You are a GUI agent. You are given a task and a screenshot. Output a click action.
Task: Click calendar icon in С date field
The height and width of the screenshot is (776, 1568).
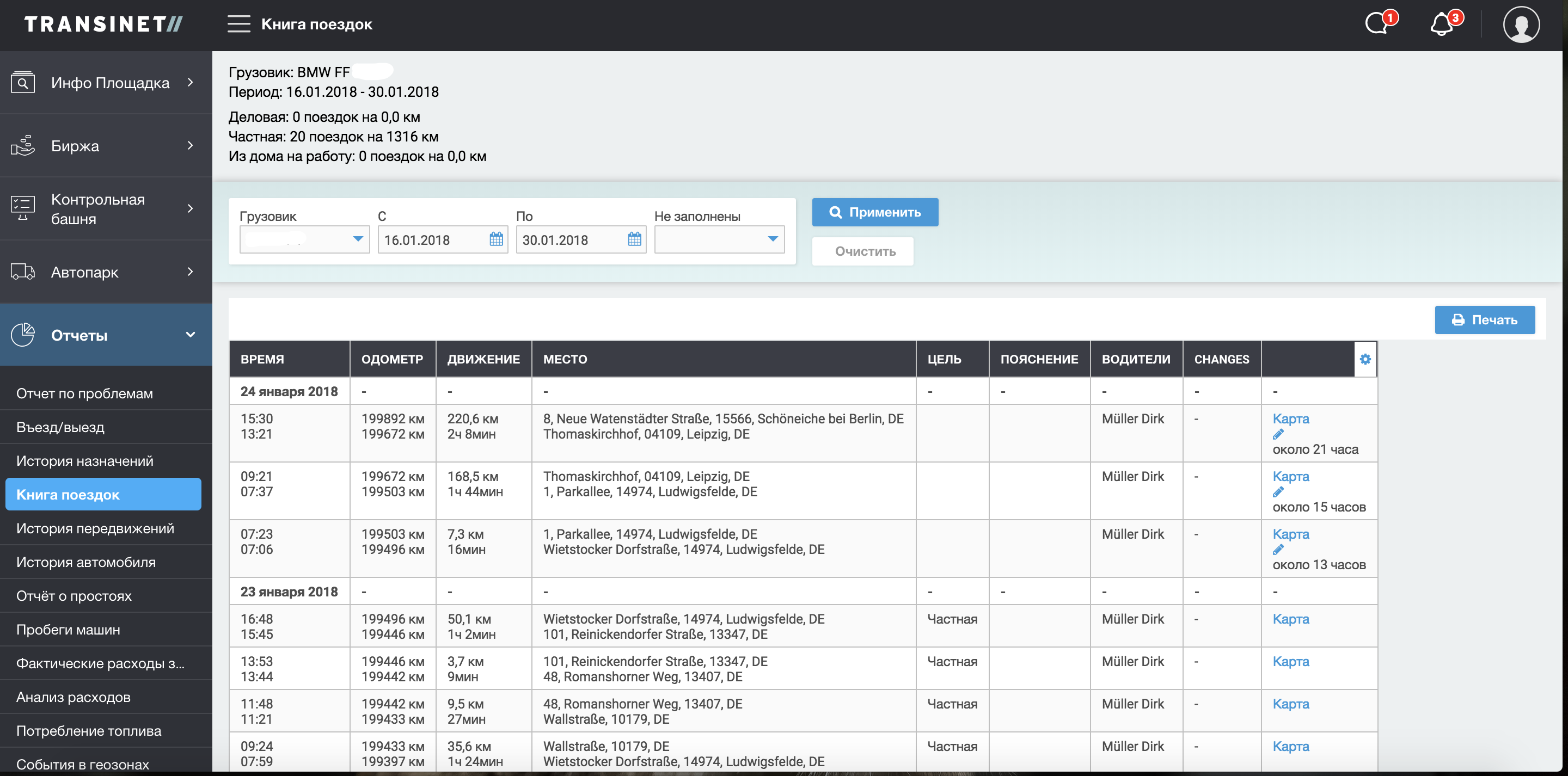[x=496, y=239]
